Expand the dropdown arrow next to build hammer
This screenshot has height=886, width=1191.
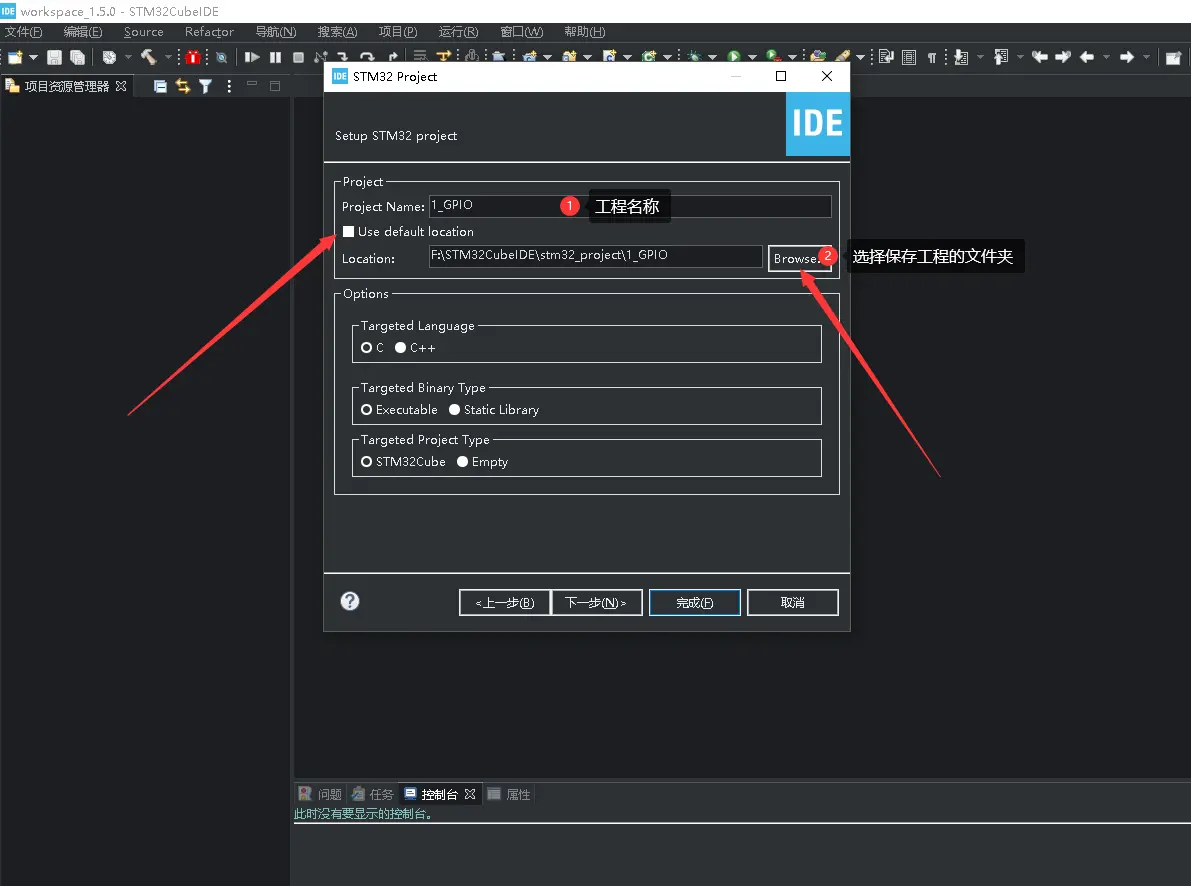click(x=167, y=58)
